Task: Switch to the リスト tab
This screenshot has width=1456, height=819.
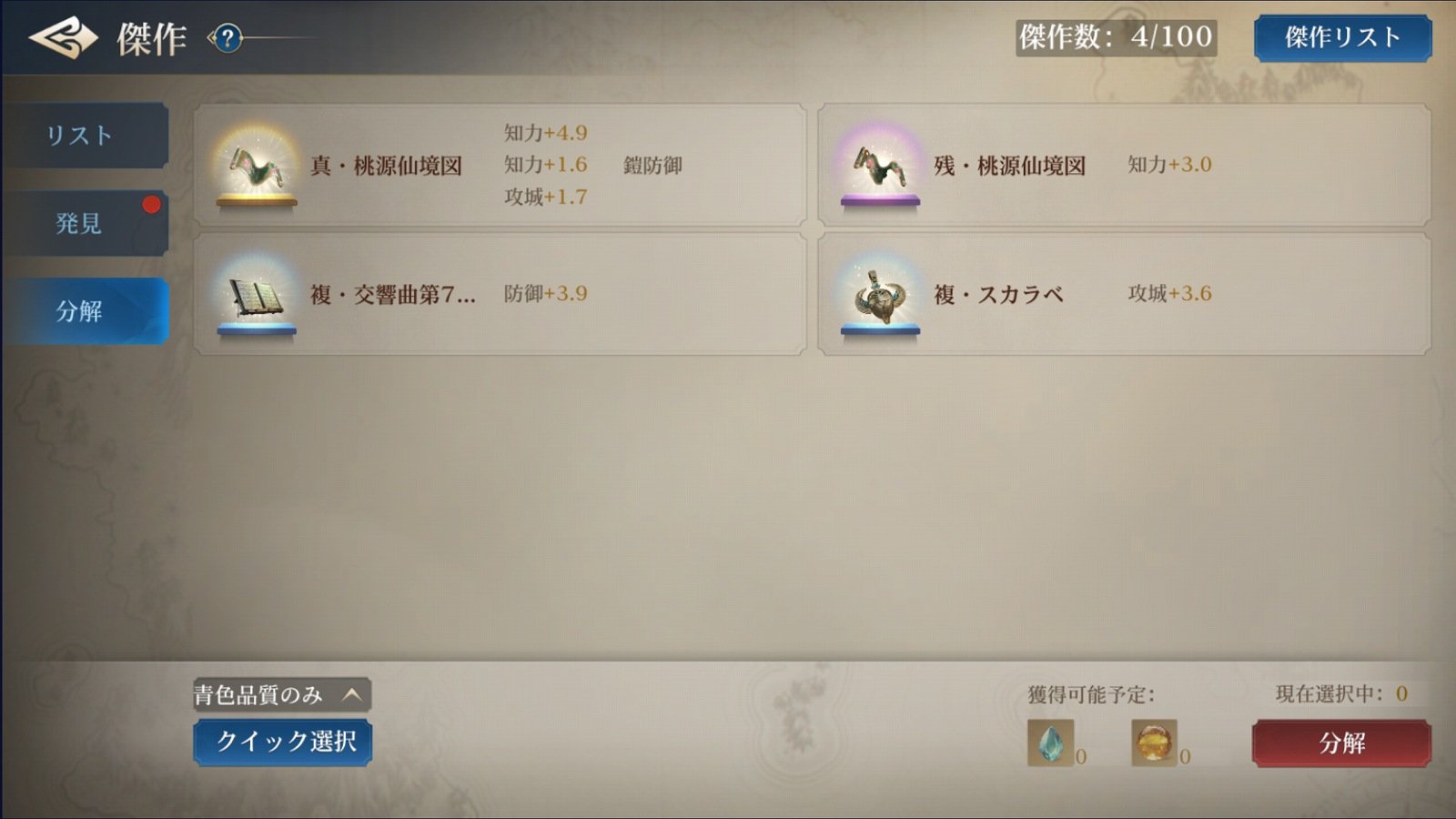Action: [x=85, y=135]
